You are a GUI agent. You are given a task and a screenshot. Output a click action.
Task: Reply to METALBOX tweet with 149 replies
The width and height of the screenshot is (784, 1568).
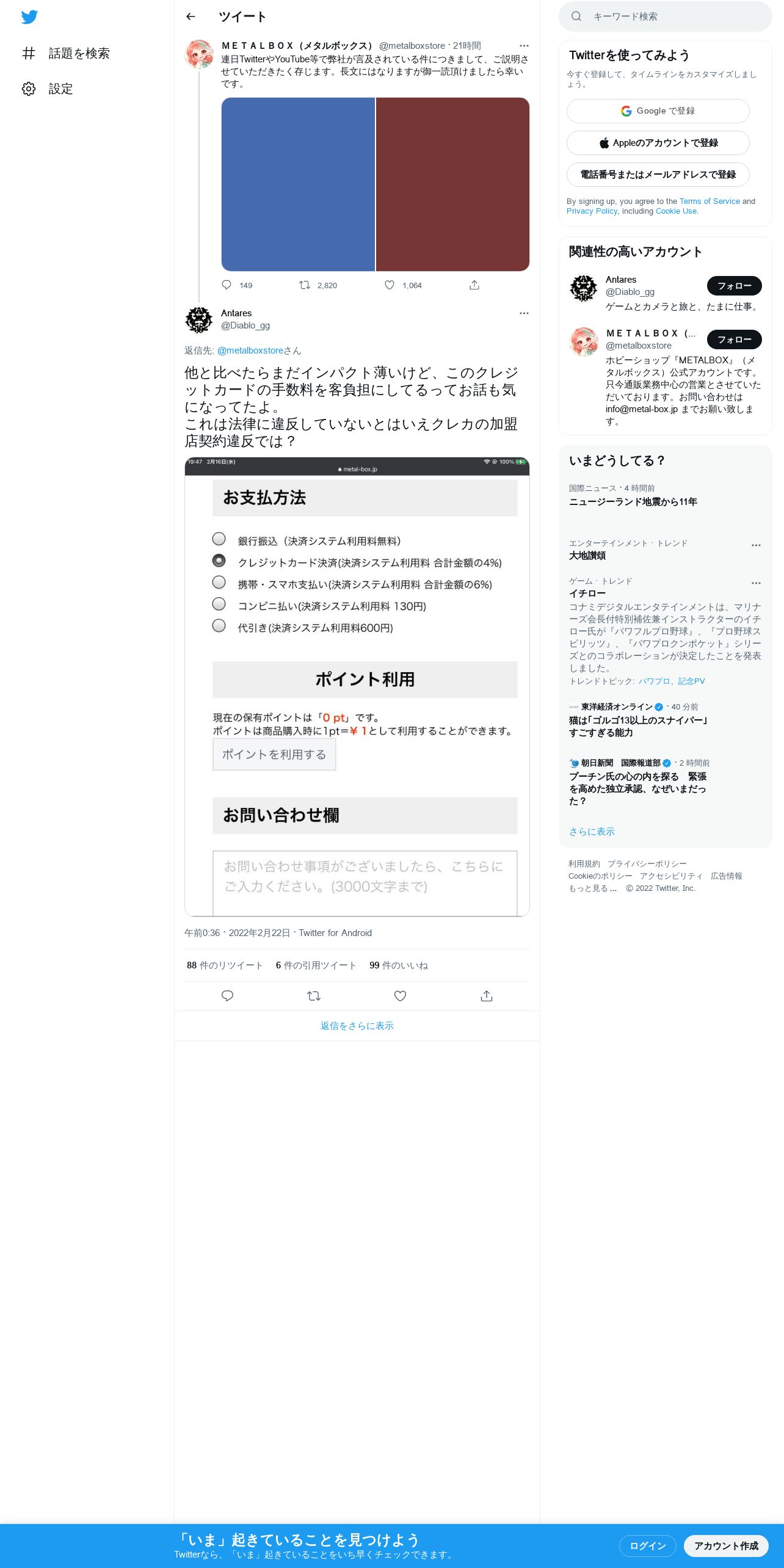[x=227, y=285]
